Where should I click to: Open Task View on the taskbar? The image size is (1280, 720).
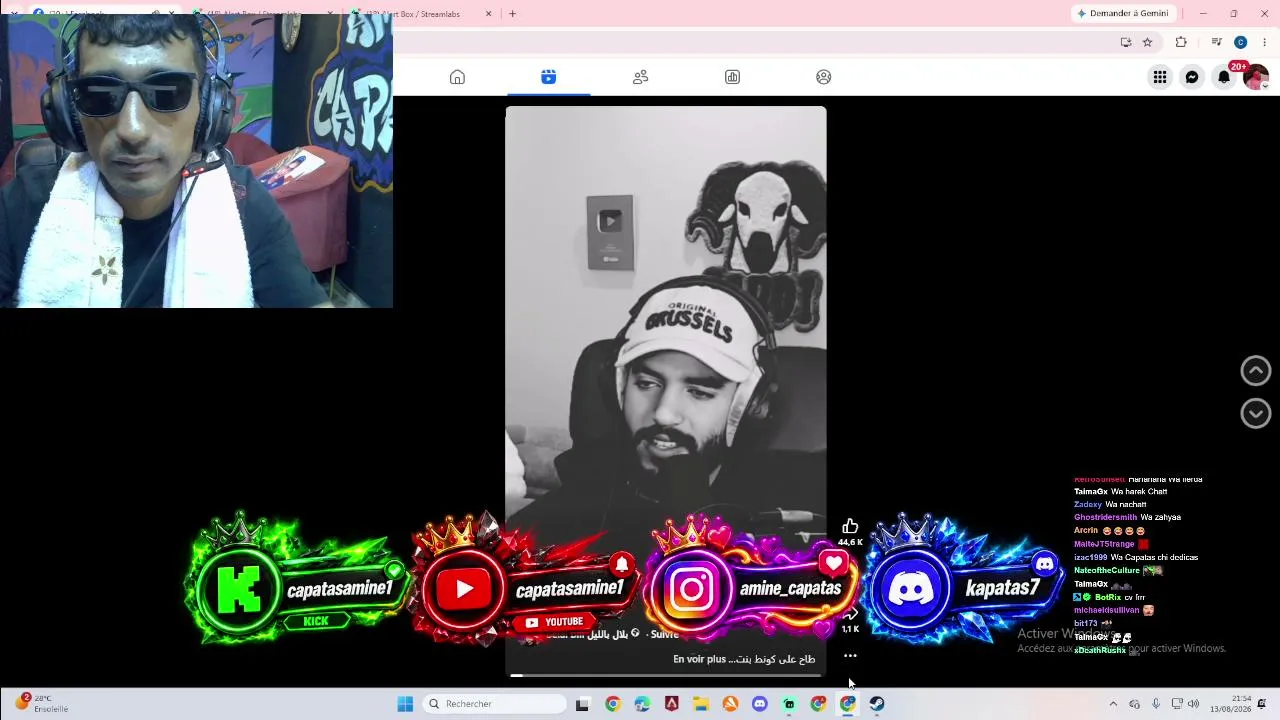pos(582,704)
